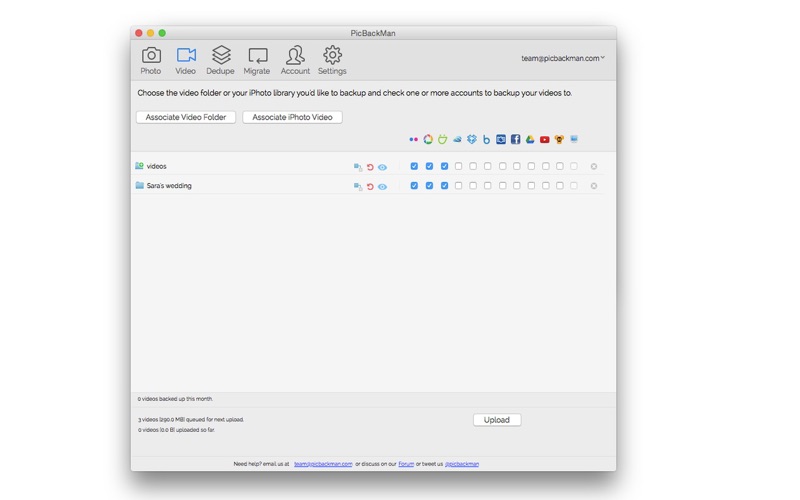Check Box checkbox for Sara's wedding
Screen dimensions: 800x500
tap(488, 185)
